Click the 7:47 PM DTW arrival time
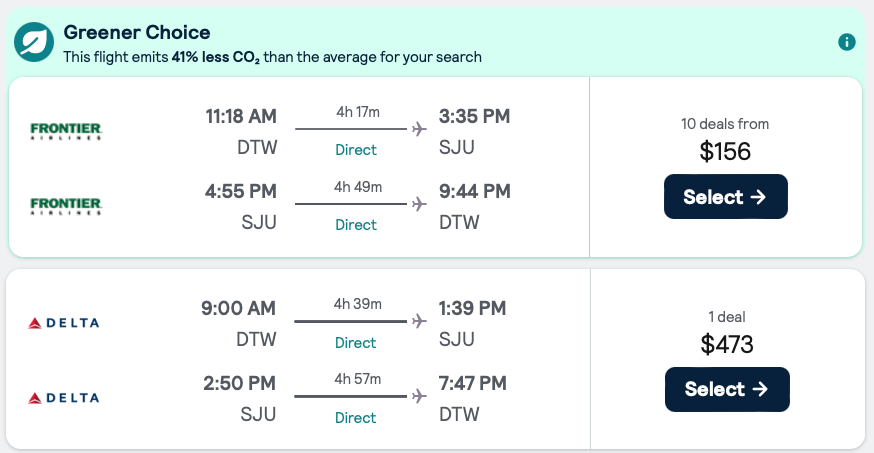The height and width of the screenshot is (453, 874). 473,384
